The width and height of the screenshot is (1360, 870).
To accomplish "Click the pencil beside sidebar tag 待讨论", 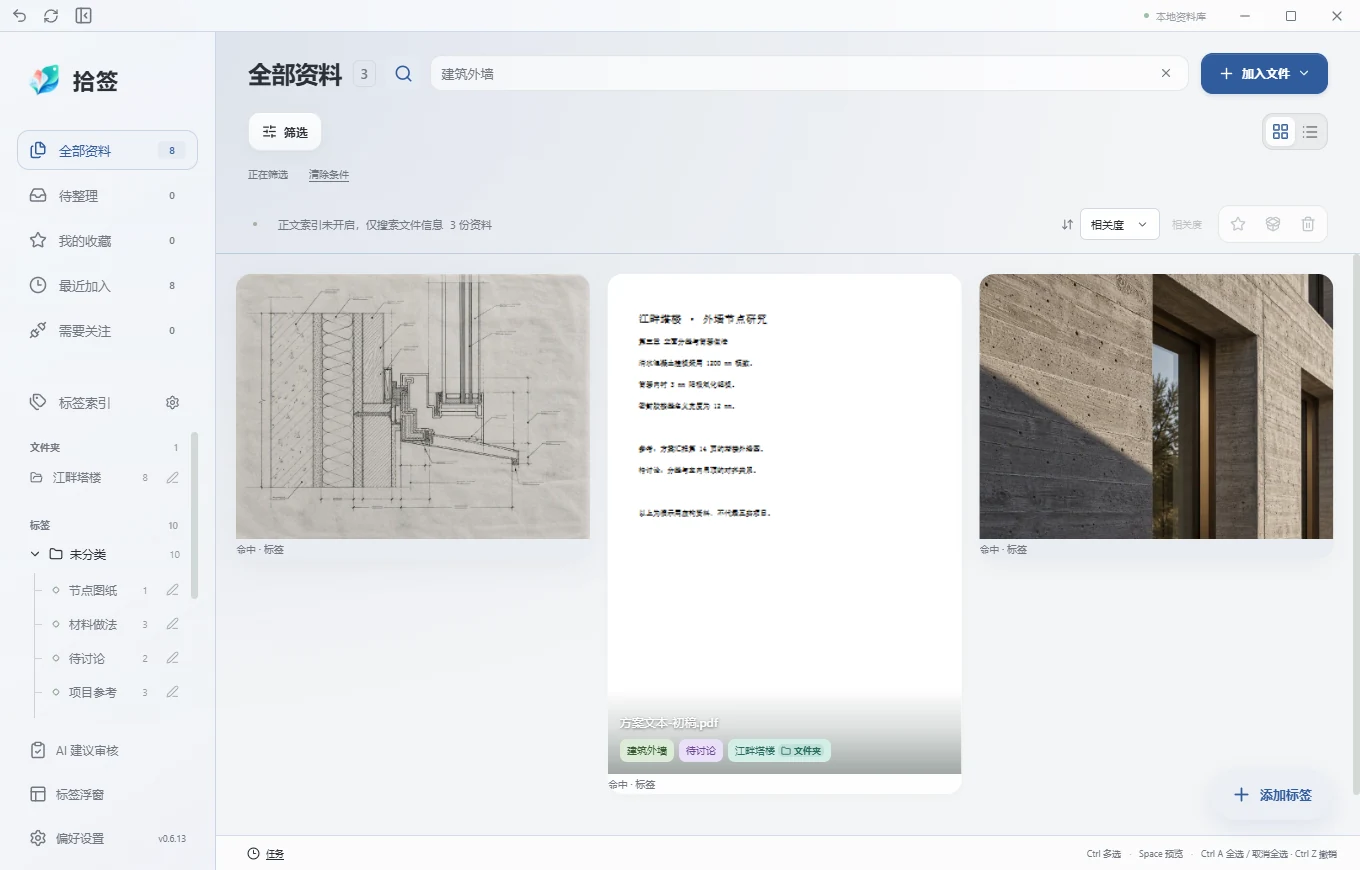I will [173, 658].
